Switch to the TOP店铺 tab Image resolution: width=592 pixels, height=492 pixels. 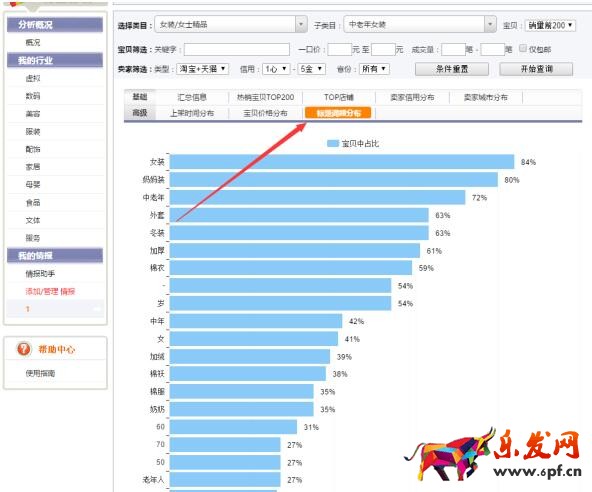coord(339,97)
